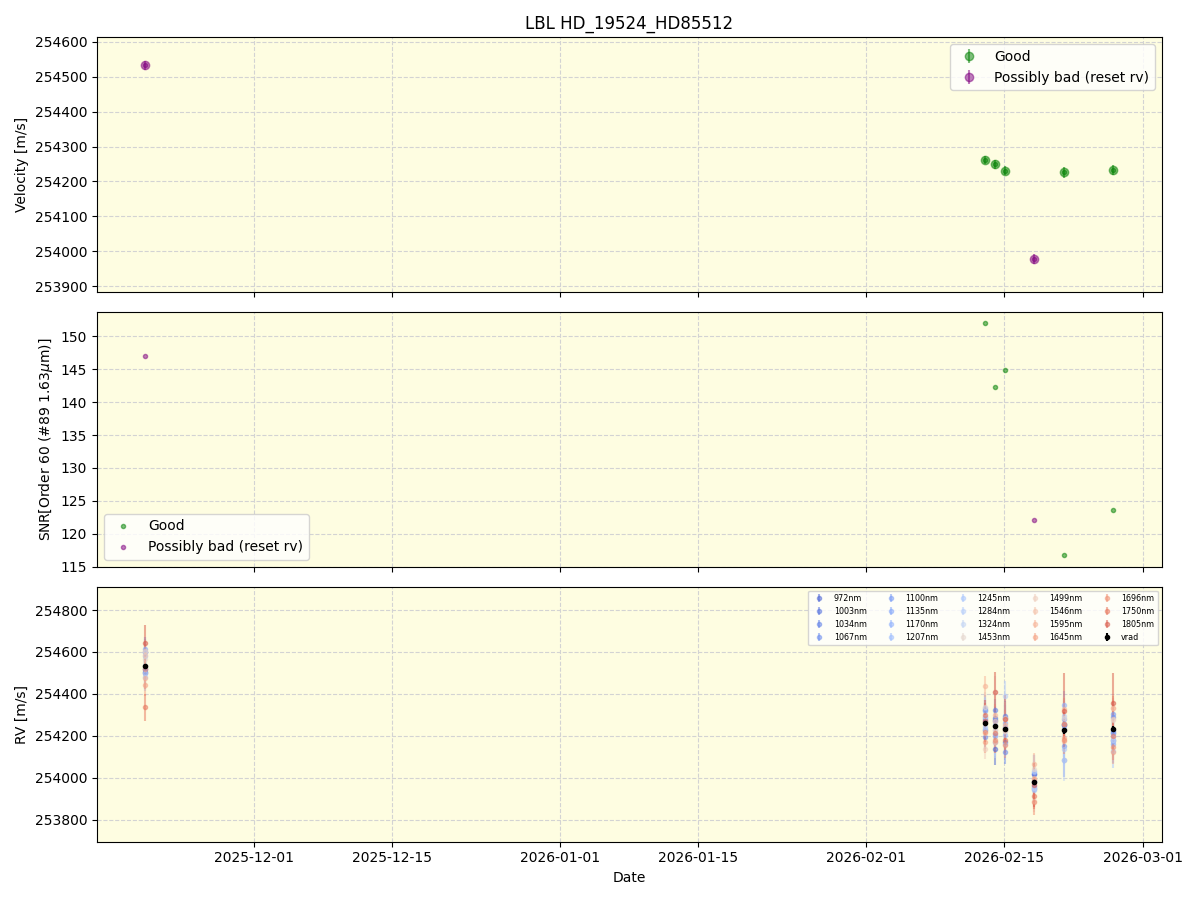
Task: Select the 1453nm legend marker icon
Action: click(963, 637)
